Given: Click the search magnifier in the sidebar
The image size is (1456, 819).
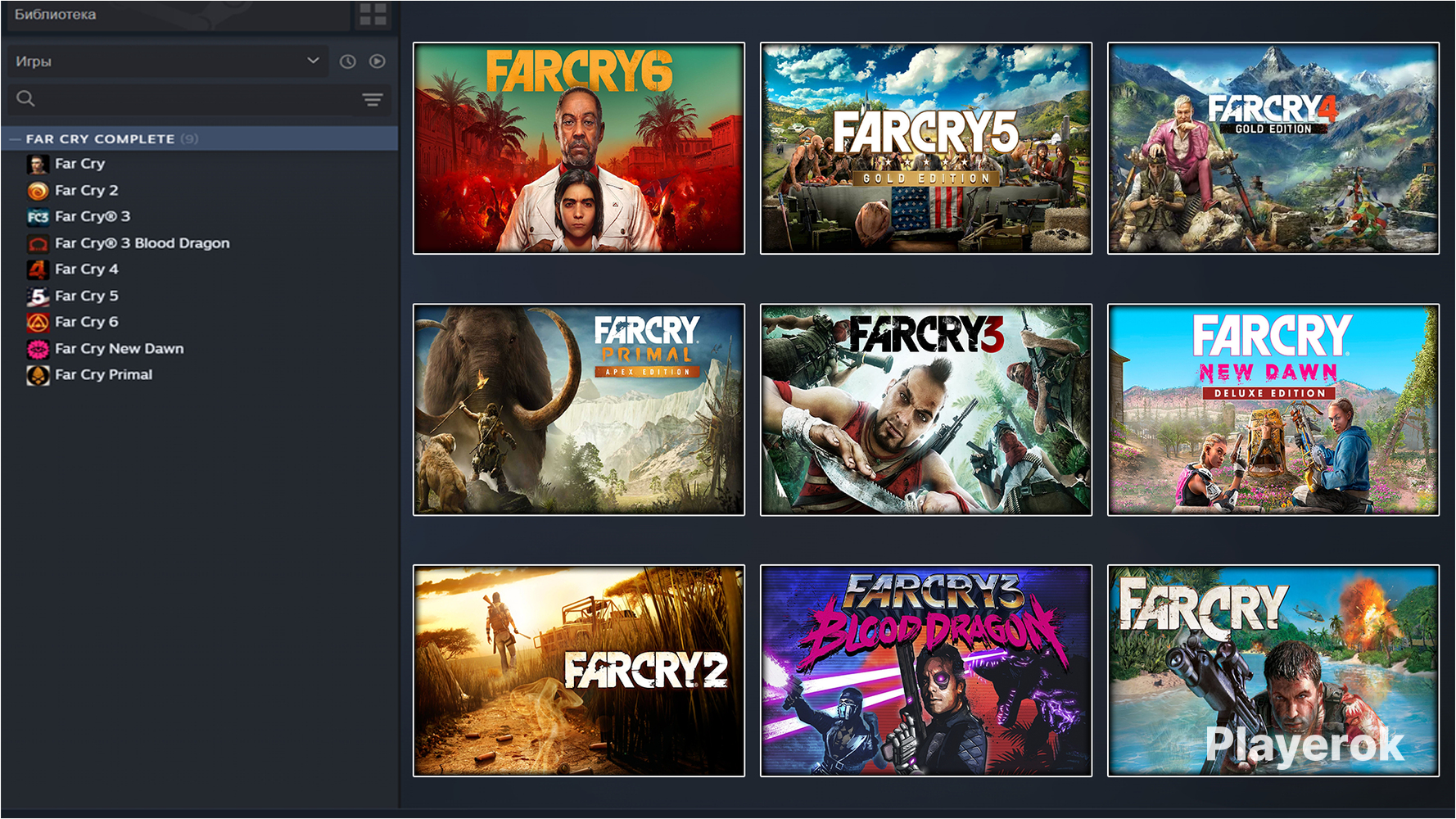Looking at the screenshot, I should tap(25, 98).
